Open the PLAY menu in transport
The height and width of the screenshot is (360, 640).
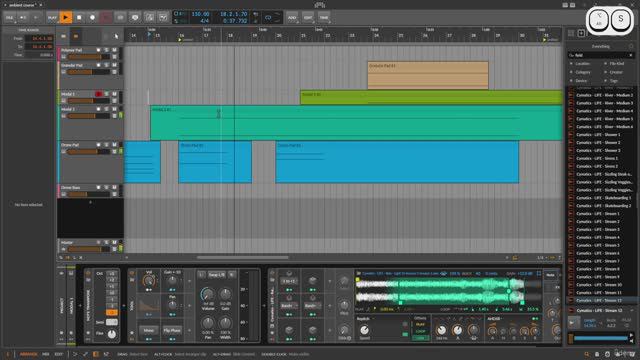tap(52, 18)
